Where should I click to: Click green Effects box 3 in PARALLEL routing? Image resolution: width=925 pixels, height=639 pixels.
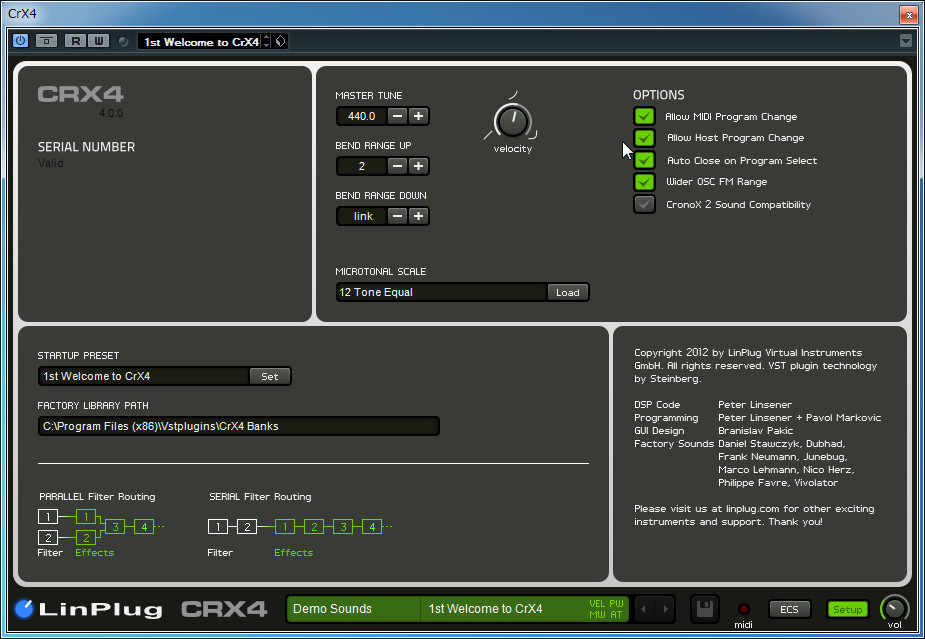click(x=115, y=527)
